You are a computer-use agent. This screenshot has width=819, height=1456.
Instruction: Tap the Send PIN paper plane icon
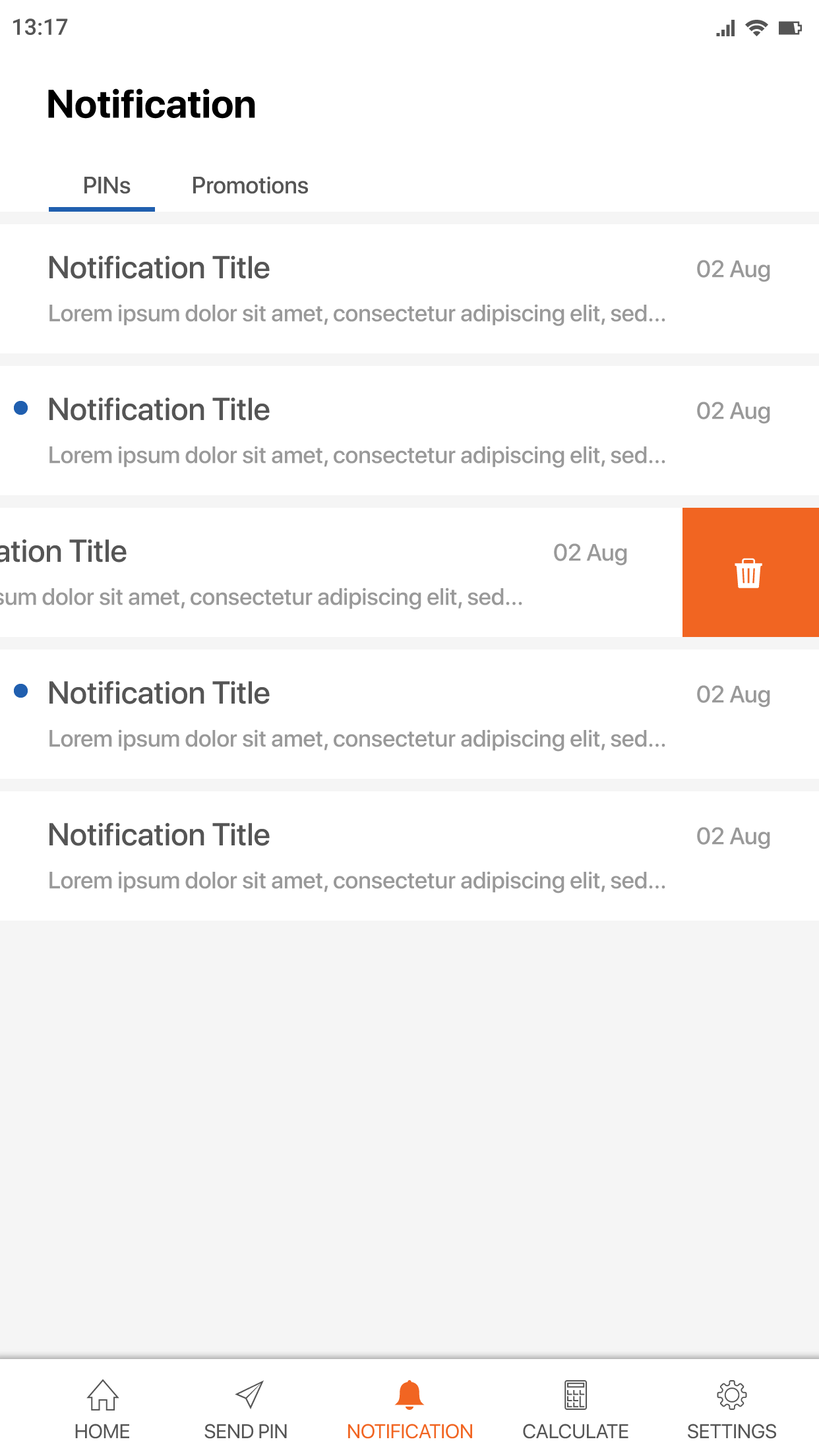point(249,1395)
